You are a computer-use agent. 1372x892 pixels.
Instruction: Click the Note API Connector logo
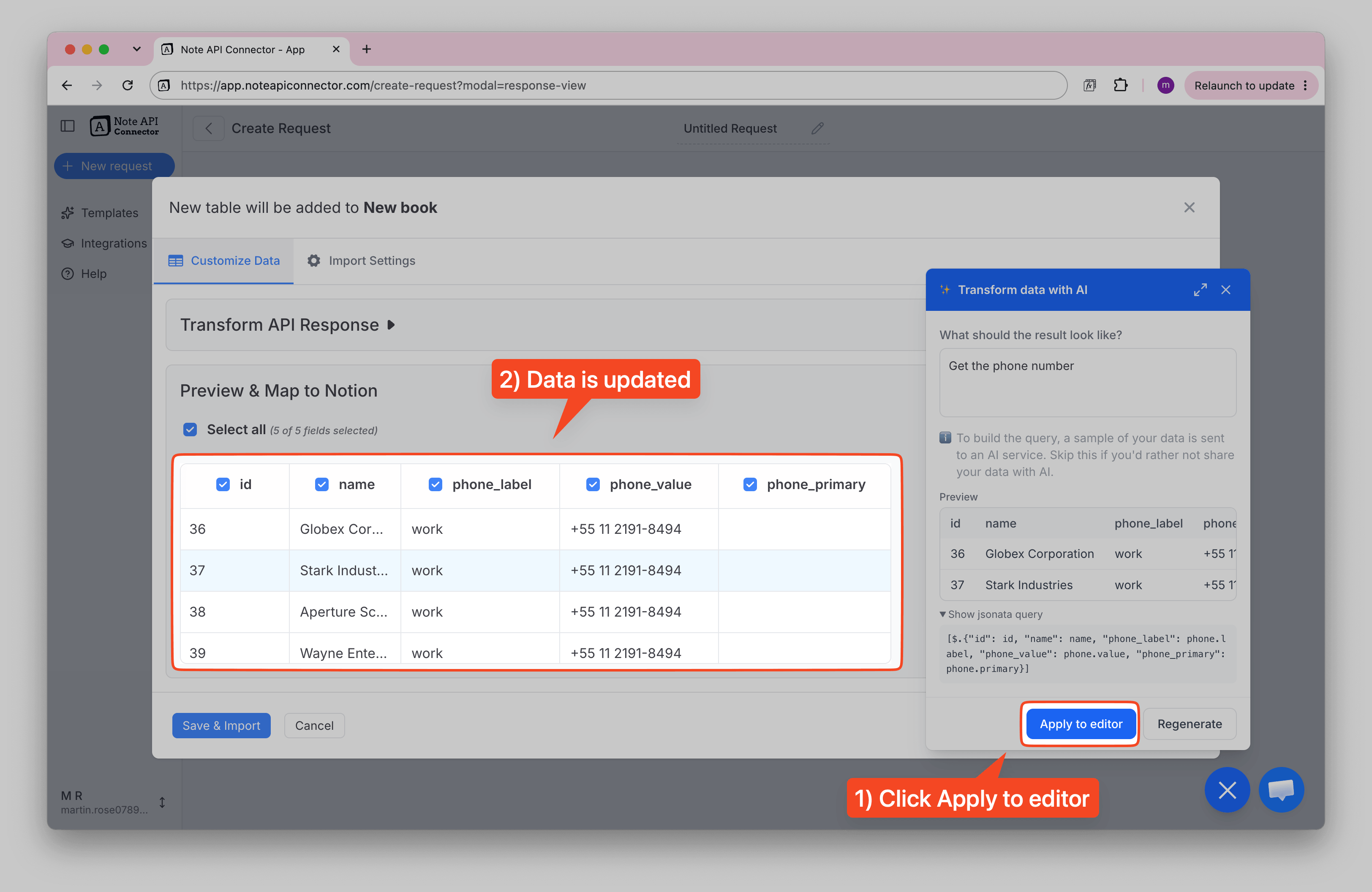(x=124, y=126)
